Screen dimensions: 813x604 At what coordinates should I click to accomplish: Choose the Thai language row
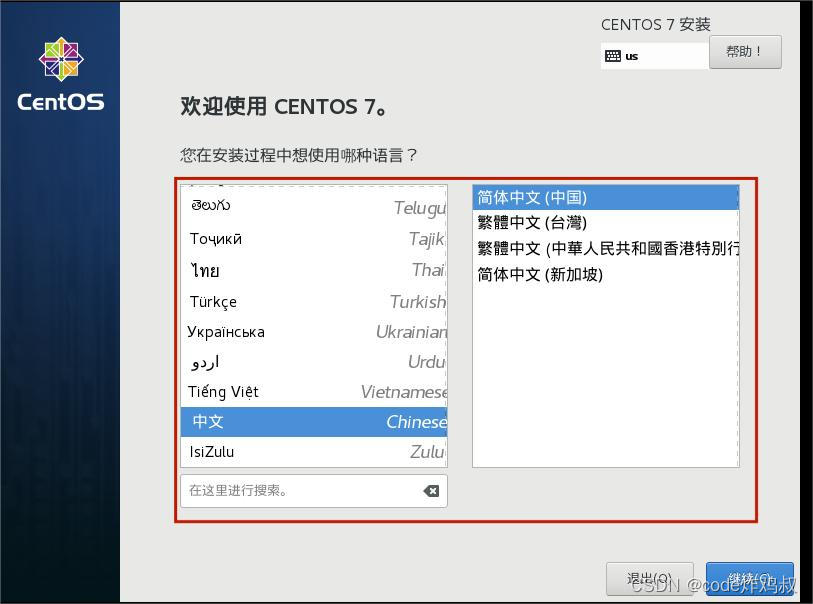pos(314,270)
